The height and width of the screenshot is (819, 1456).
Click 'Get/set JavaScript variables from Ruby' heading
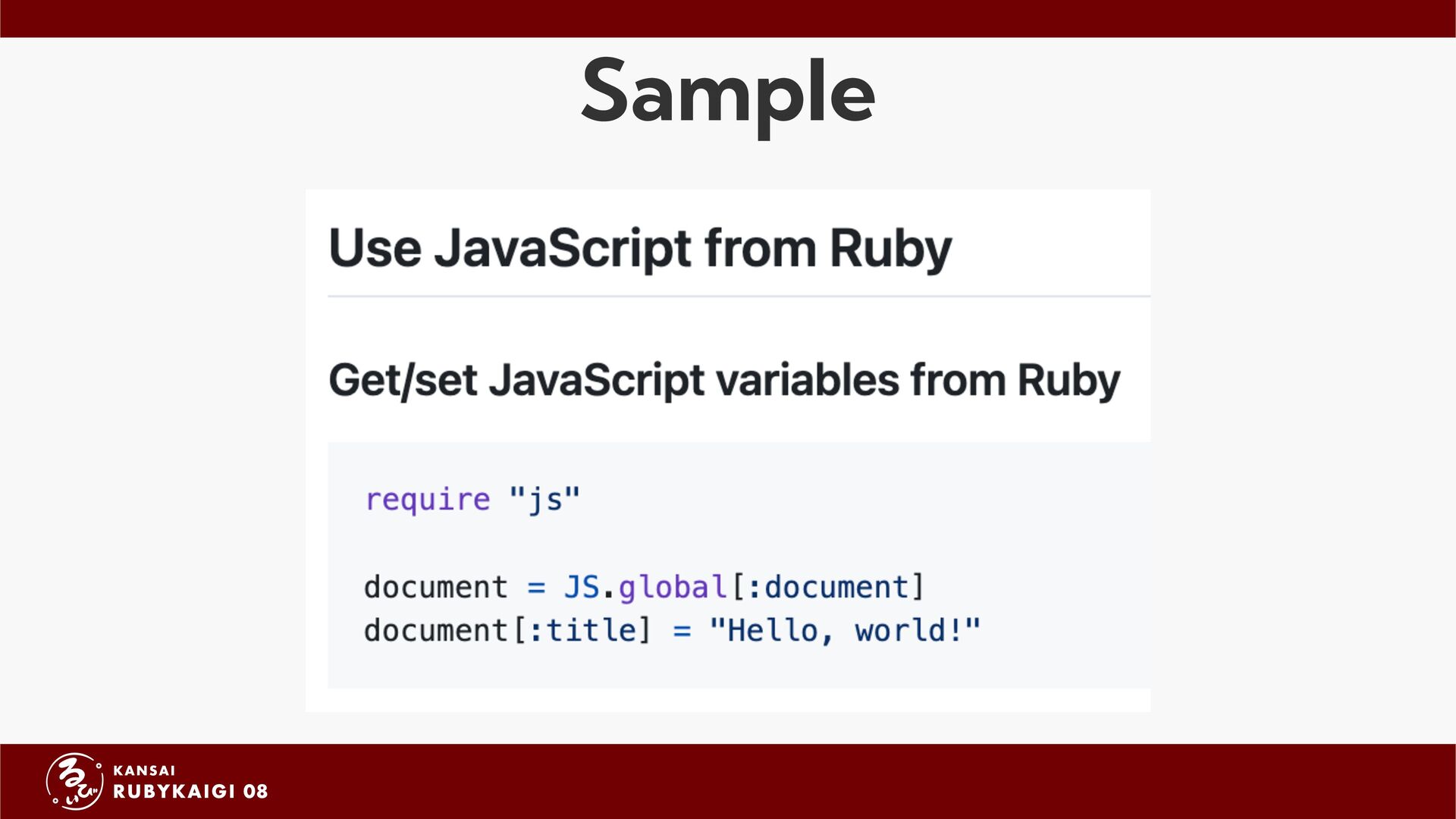724,380
